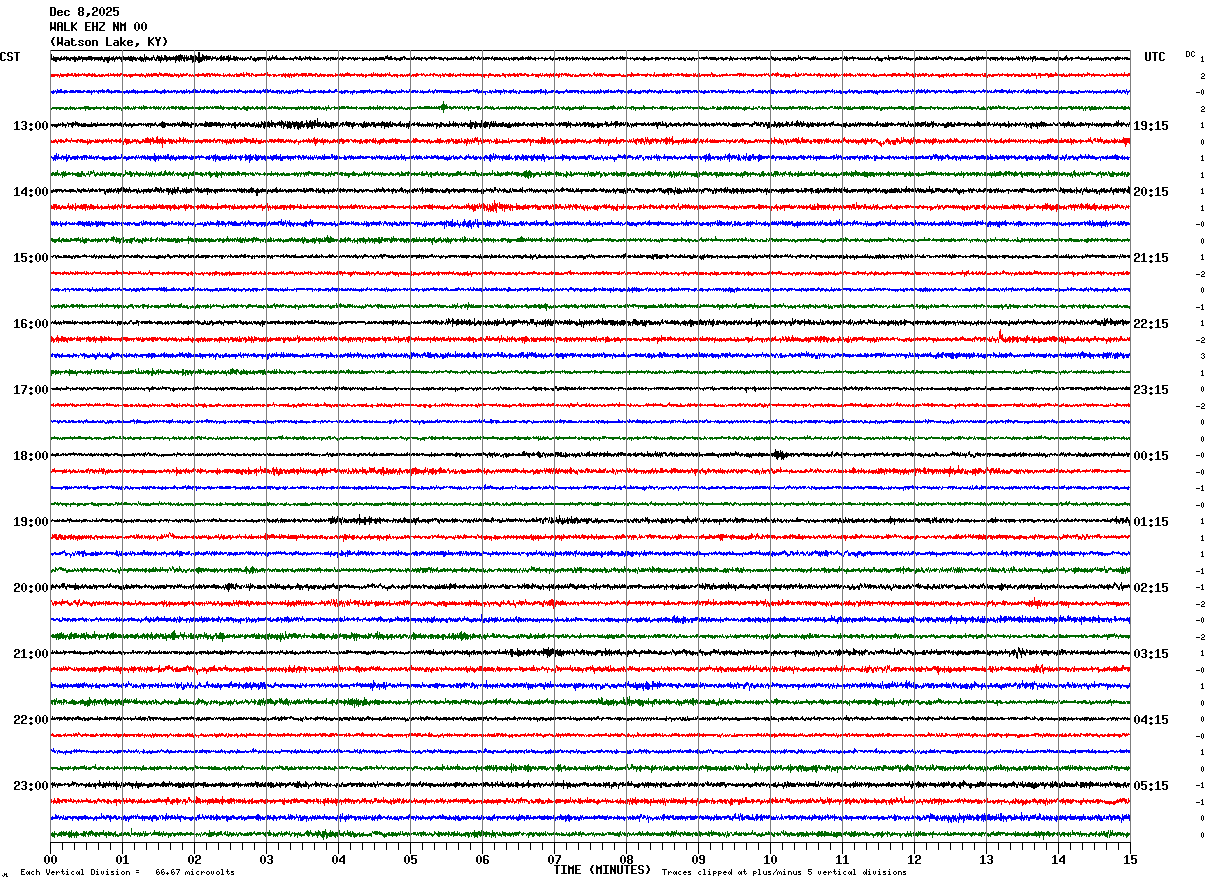Click the 04:15 UTC time label
This screenshot has height=886, width=1210.
click(1151, 720)
